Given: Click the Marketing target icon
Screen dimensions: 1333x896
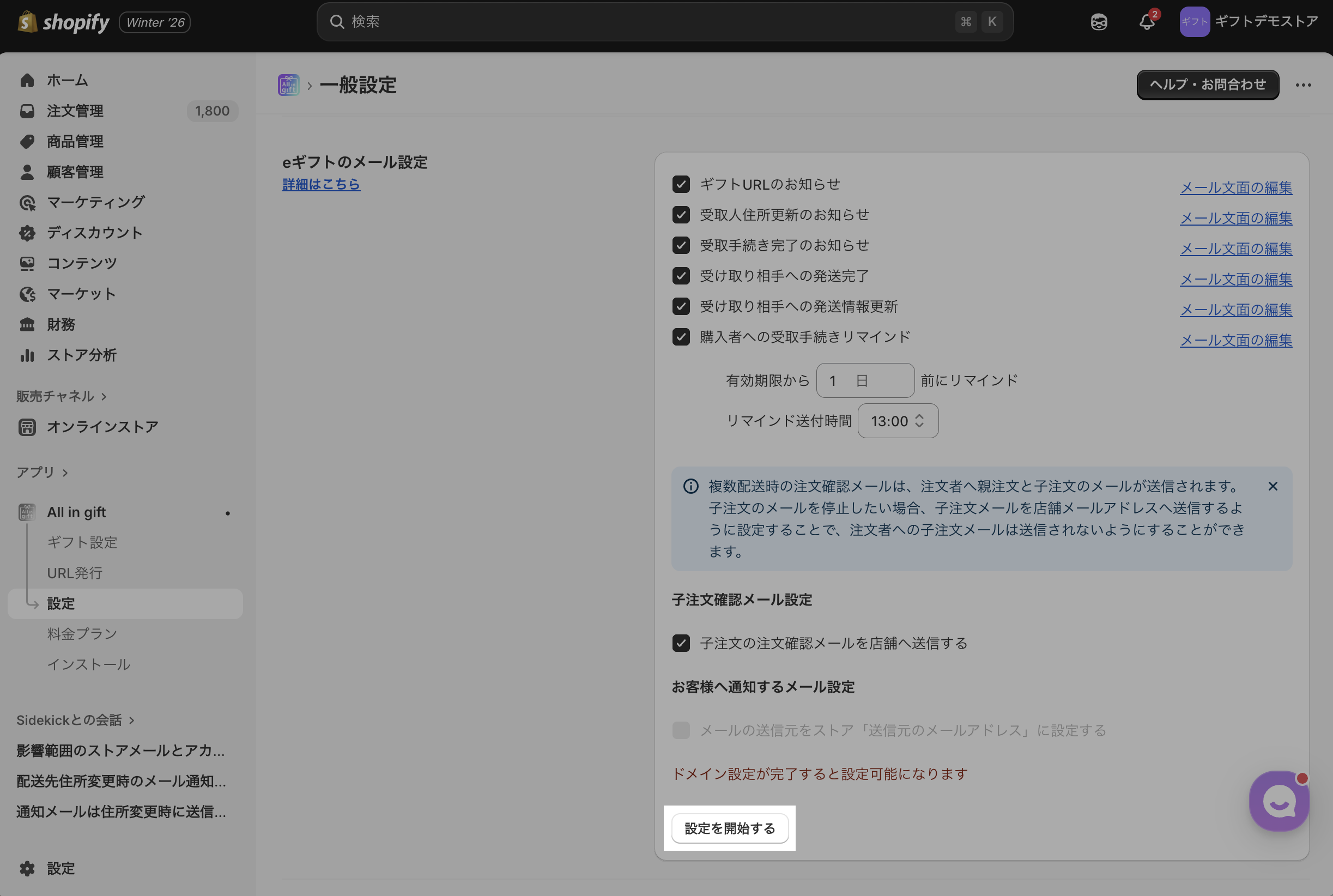Looking at the screenshot, I should click(x=27, y=203).
